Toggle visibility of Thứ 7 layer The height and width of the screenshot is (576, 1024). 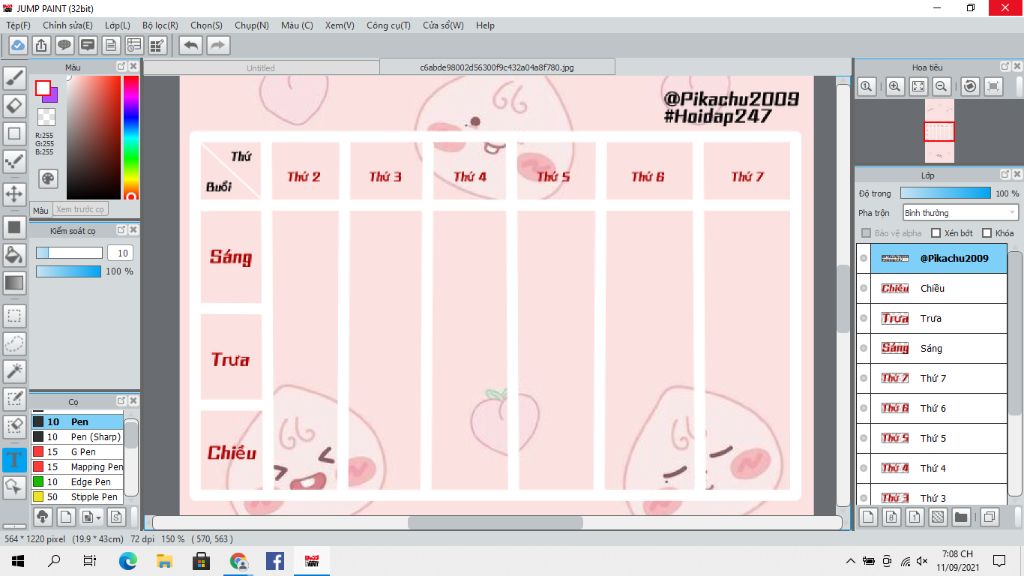tap(863, 378)
